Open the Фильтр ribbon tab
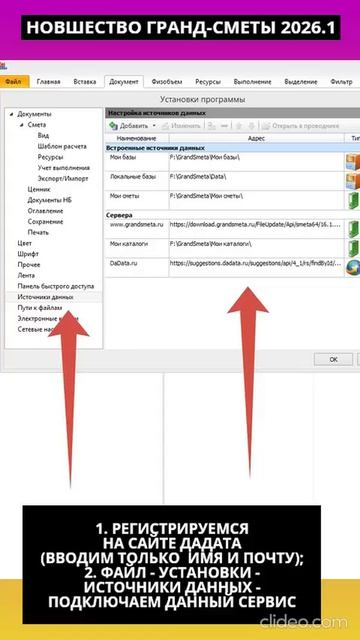The height and width of the screenshot is (640, 360). (x=341, y=82)
